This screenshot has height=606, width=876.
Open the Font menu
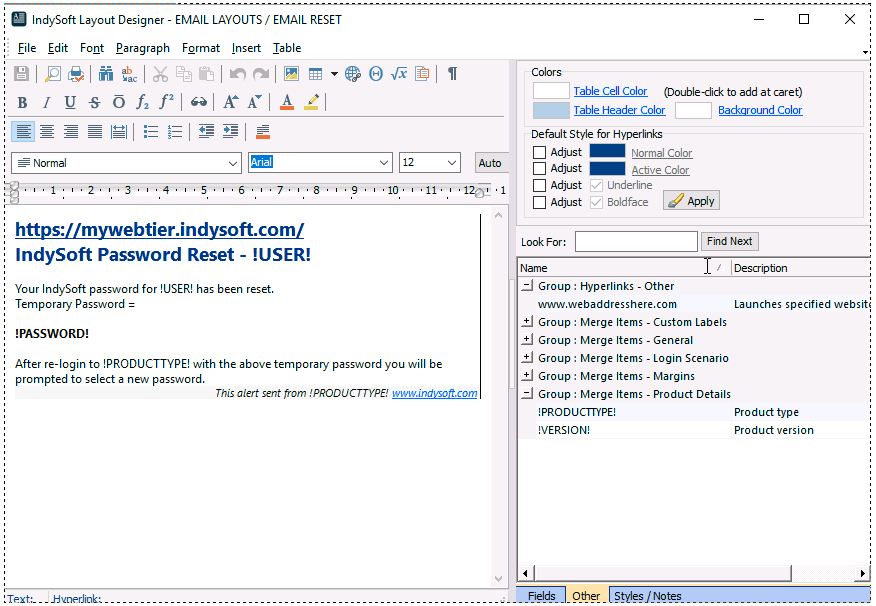click(x=92, y=48)
